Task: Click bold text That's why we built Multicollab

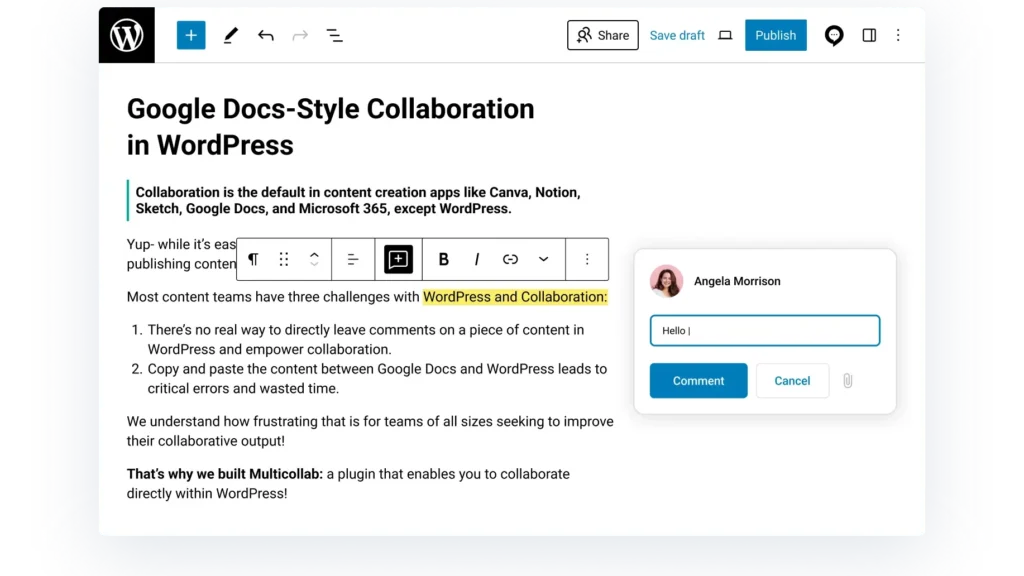Action: 225,474
